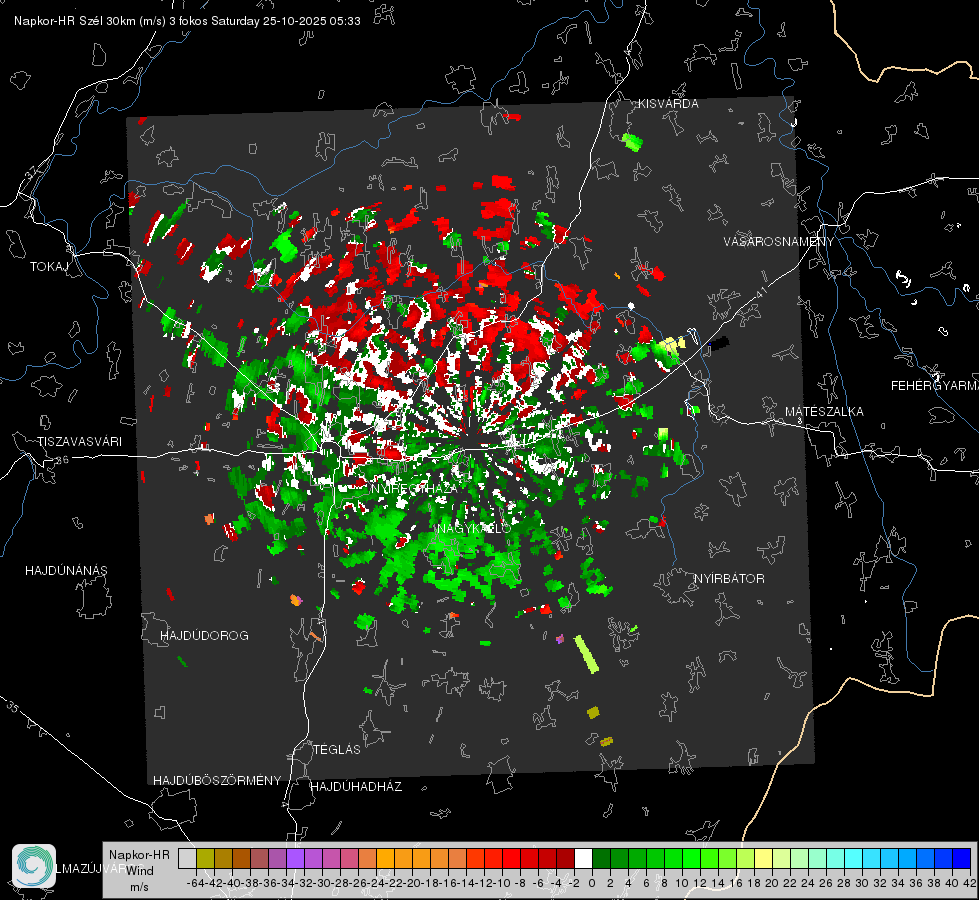Select the TOKAJ label on the map
This screenshot has height=900, width=979.
[49, 267]
